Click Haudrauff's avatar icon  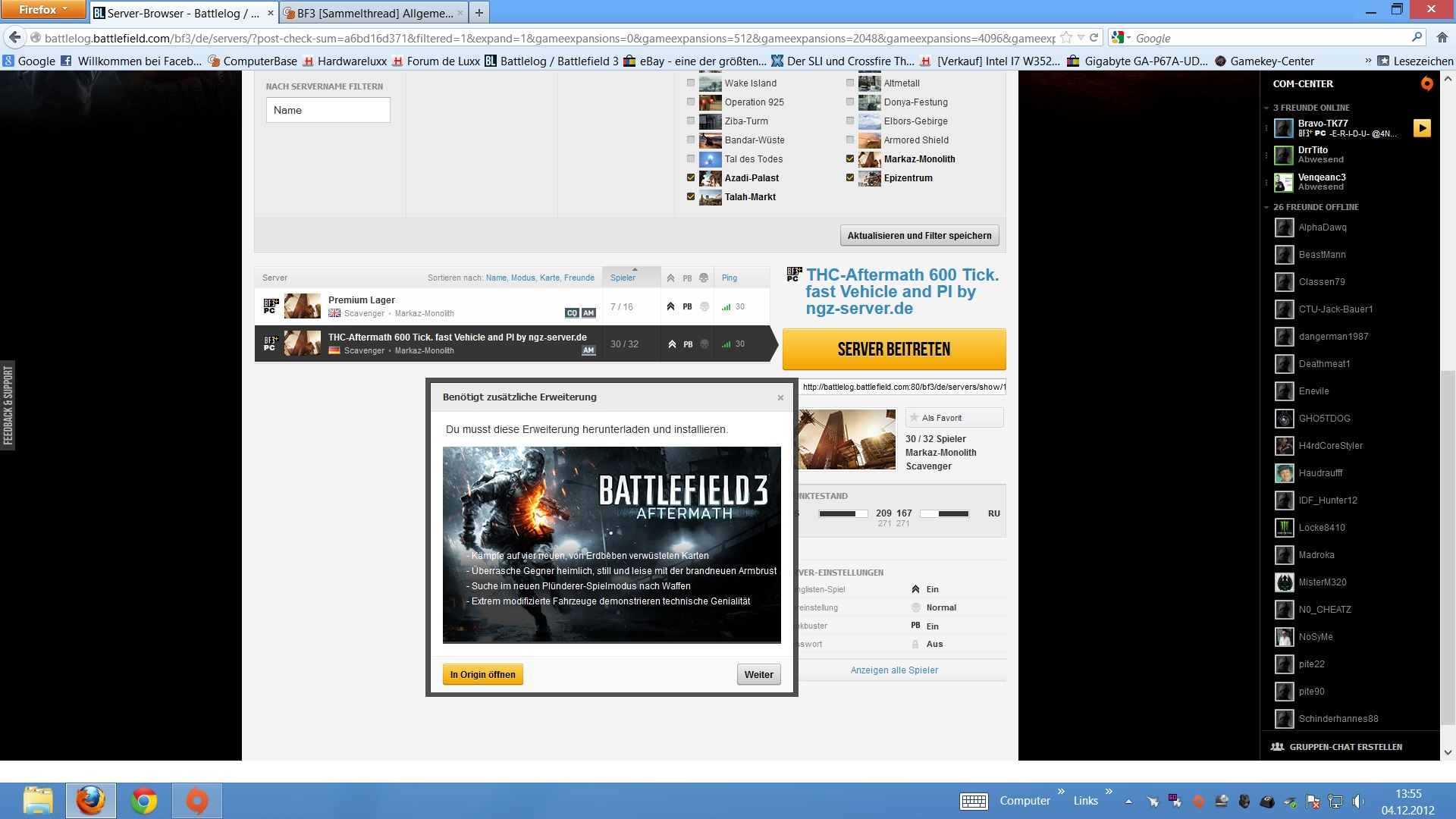coord(1284,473)
